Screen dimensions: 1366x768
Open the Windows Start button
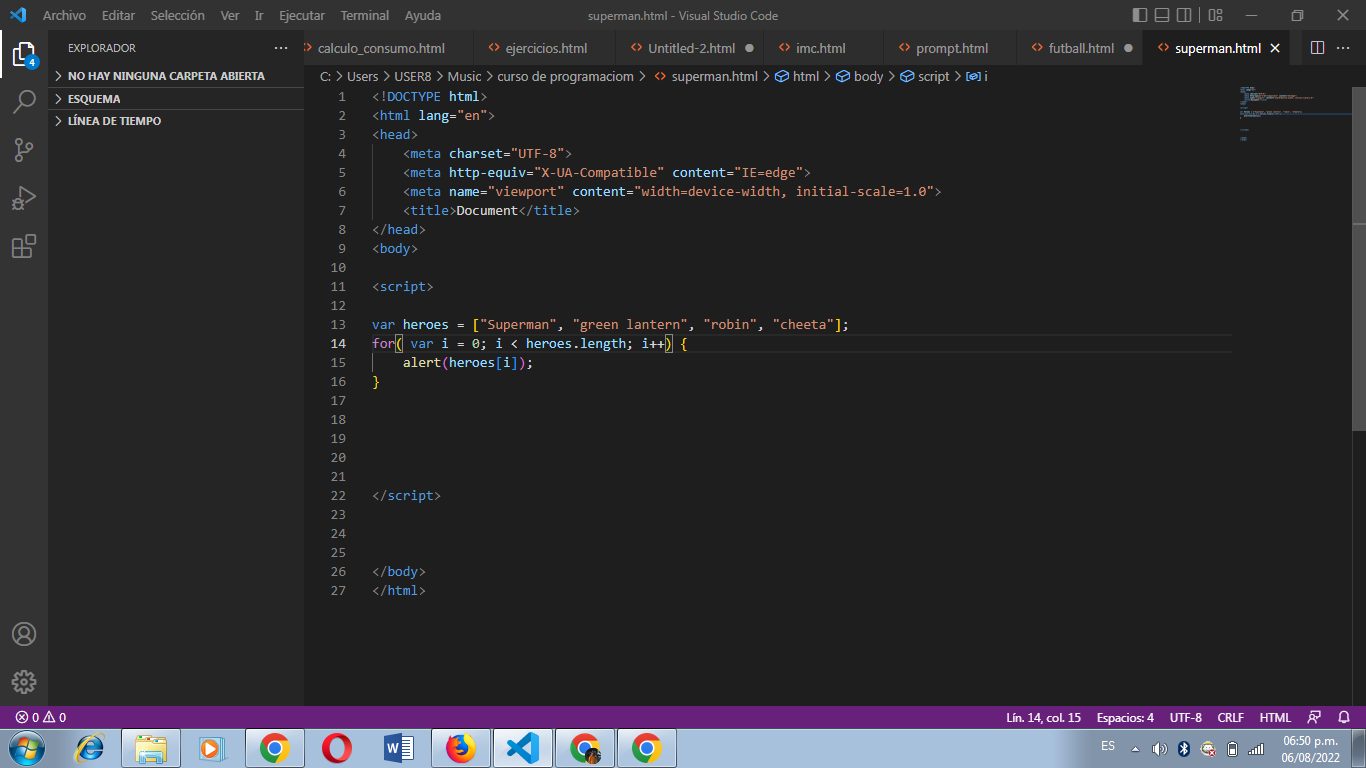click(27, 748)
